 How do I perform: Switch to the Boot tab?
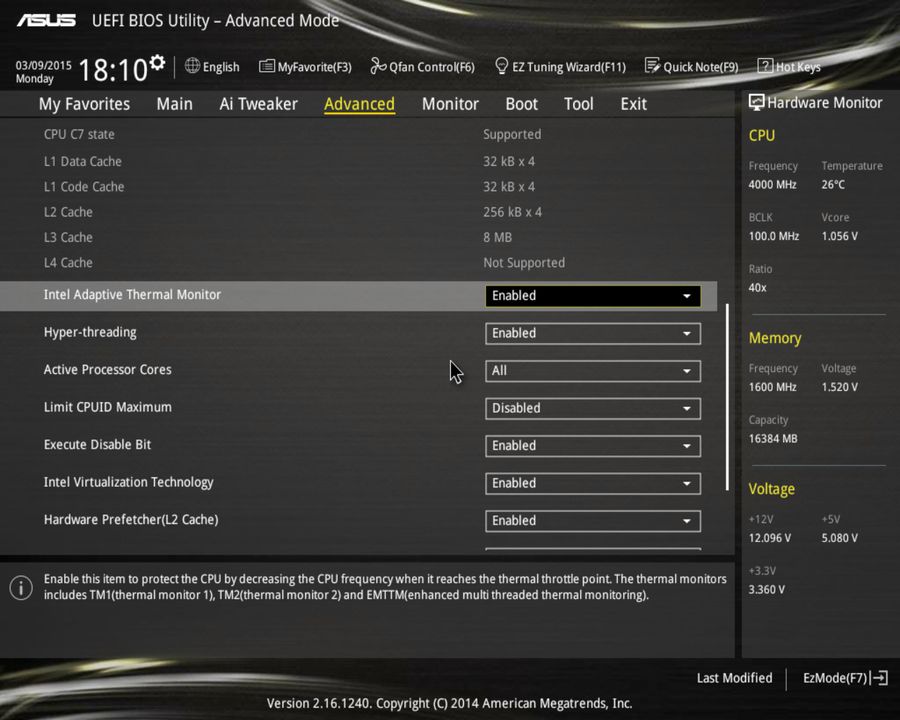click(521, 103)
